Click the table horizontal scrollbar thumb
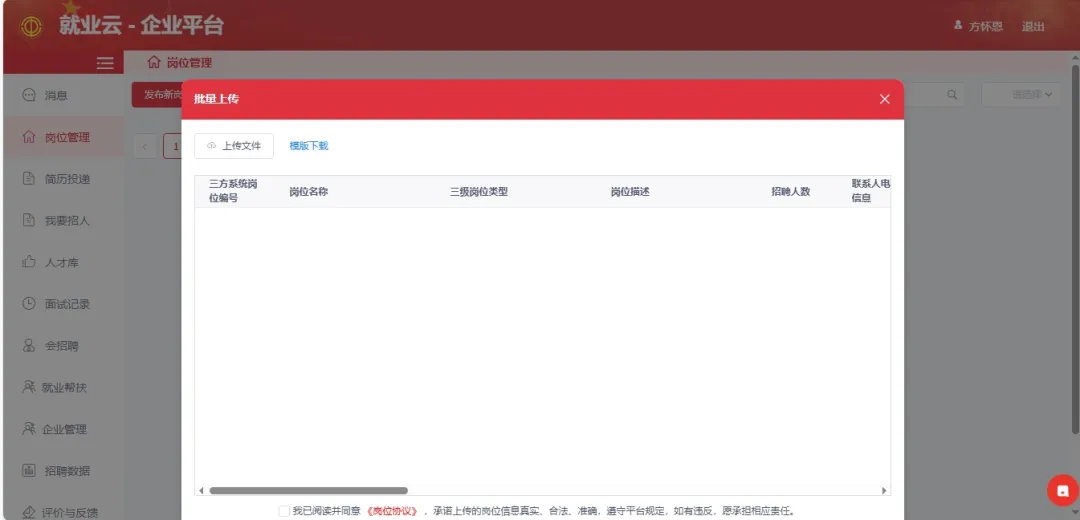1080x520 pixels. pos(308,490)
